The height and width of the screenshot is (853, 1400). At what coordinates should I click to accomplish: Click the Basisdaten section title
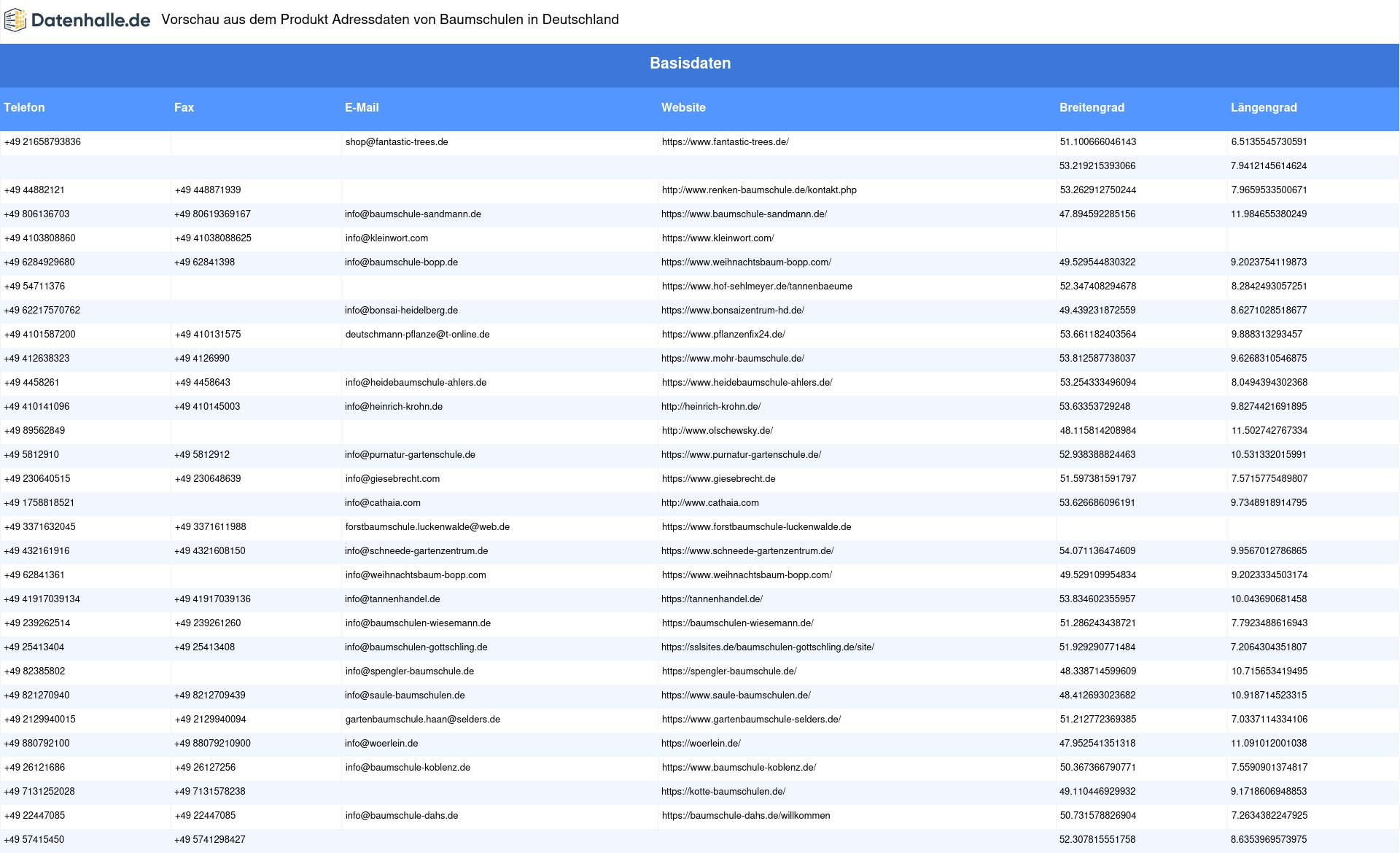coord(691,63)
